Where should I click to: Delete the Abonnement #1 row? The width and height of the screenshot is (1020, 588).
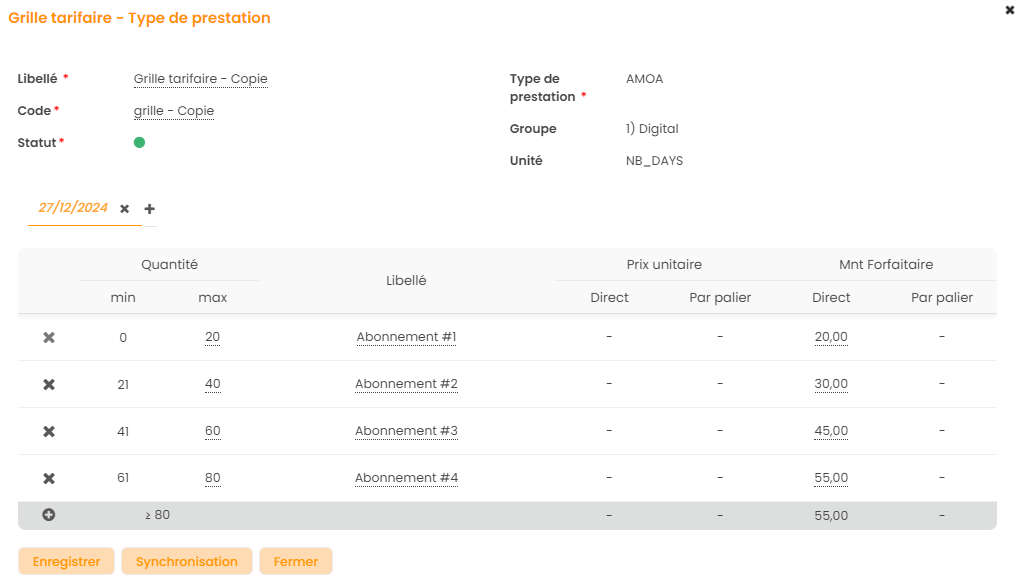point(49,338)
